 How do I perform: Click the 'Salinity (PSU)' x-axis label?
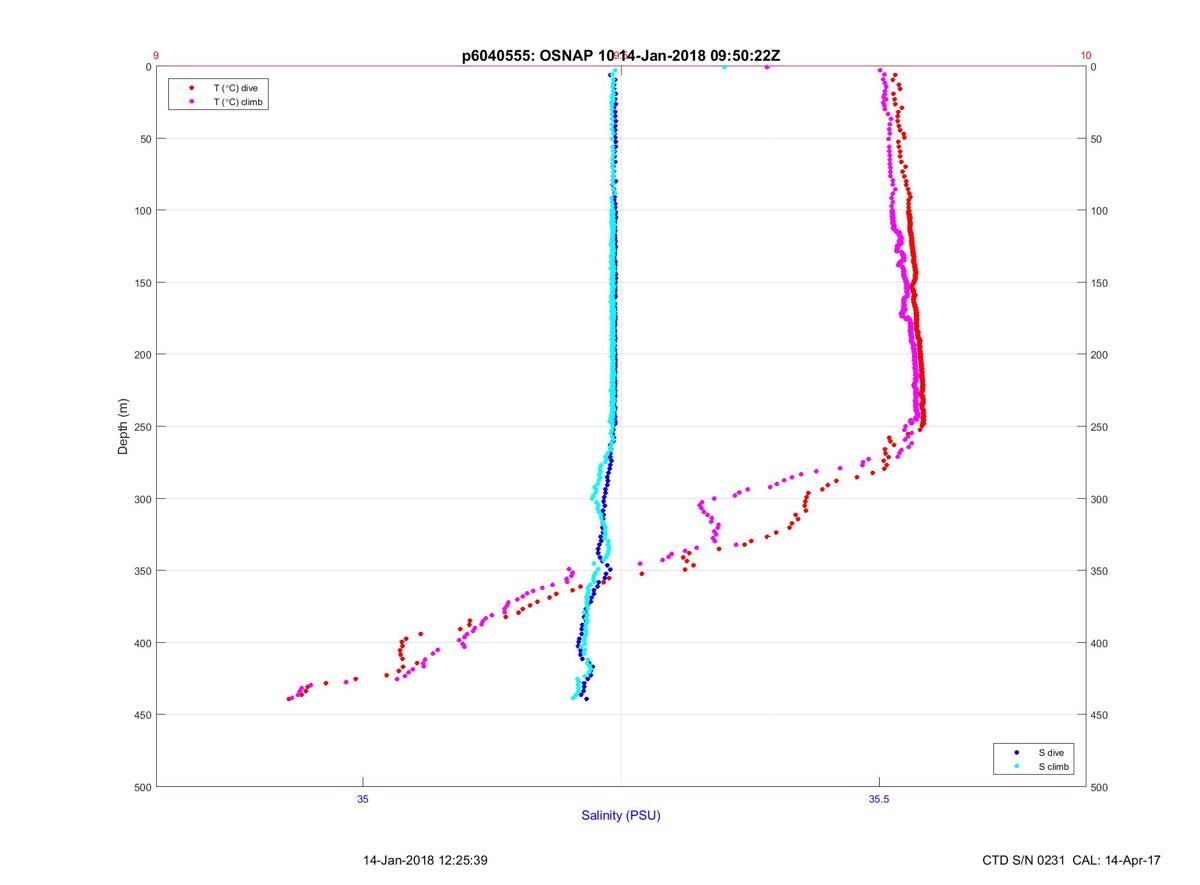click(x=621, y=815)
